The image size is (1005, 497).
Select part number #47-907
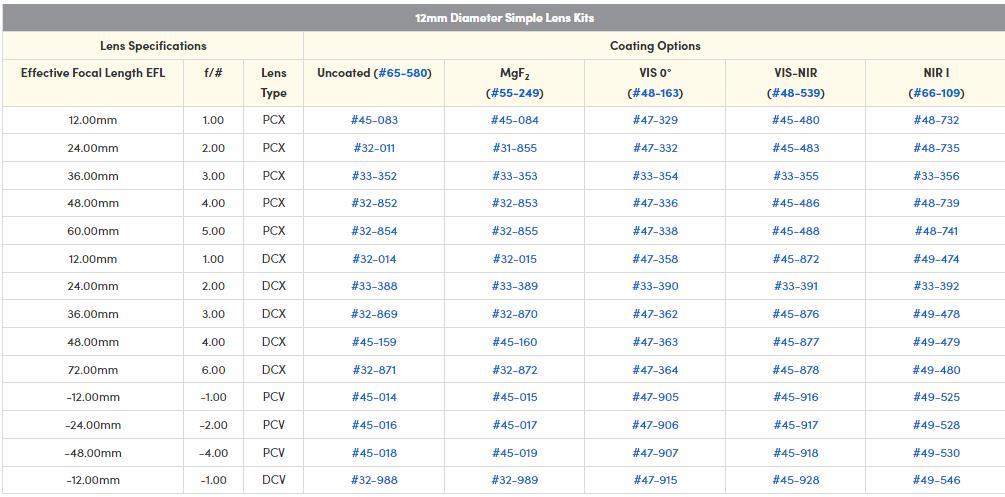click(655, 453)
